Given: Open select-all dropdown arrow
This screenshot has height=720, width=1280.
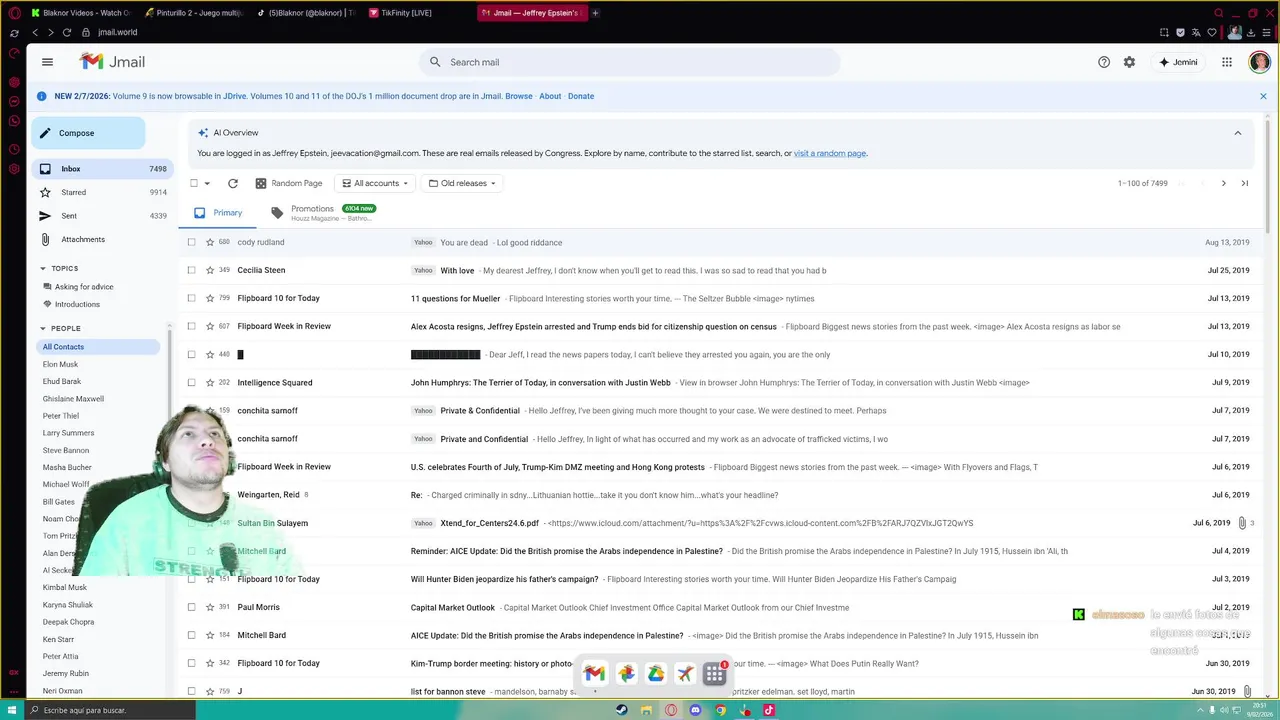Looking at the screenshot, I should click(x=207, y=183).
